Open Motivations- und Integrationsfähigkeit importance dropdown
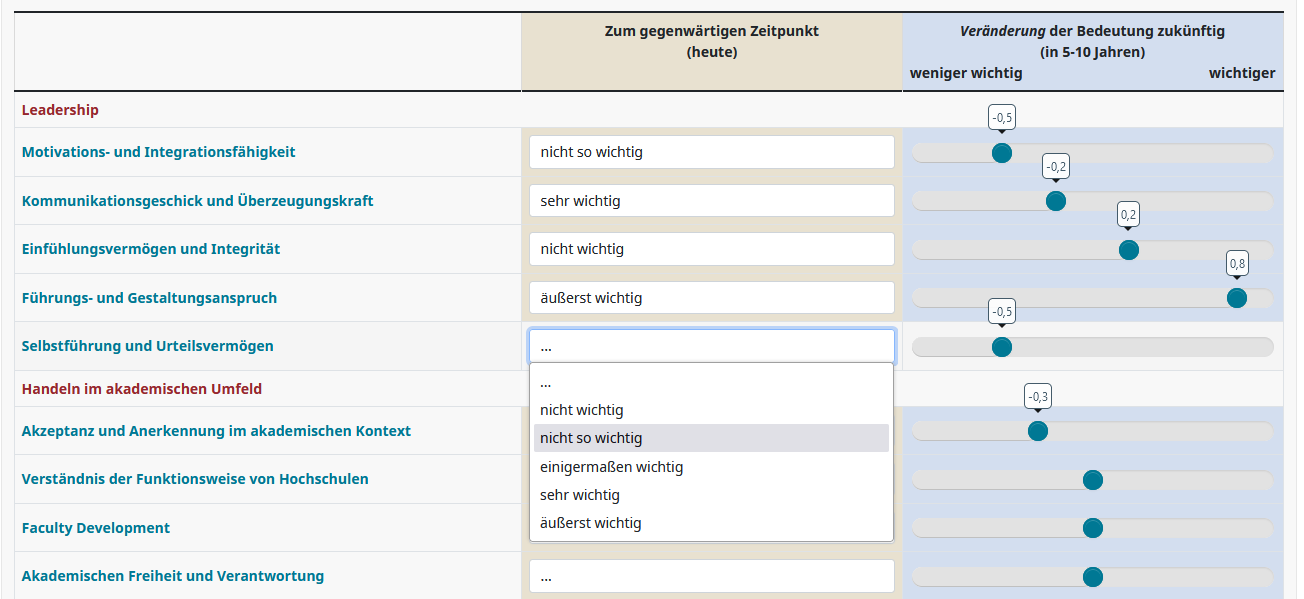Screen dimensions: 1304x599 (711, 152)
